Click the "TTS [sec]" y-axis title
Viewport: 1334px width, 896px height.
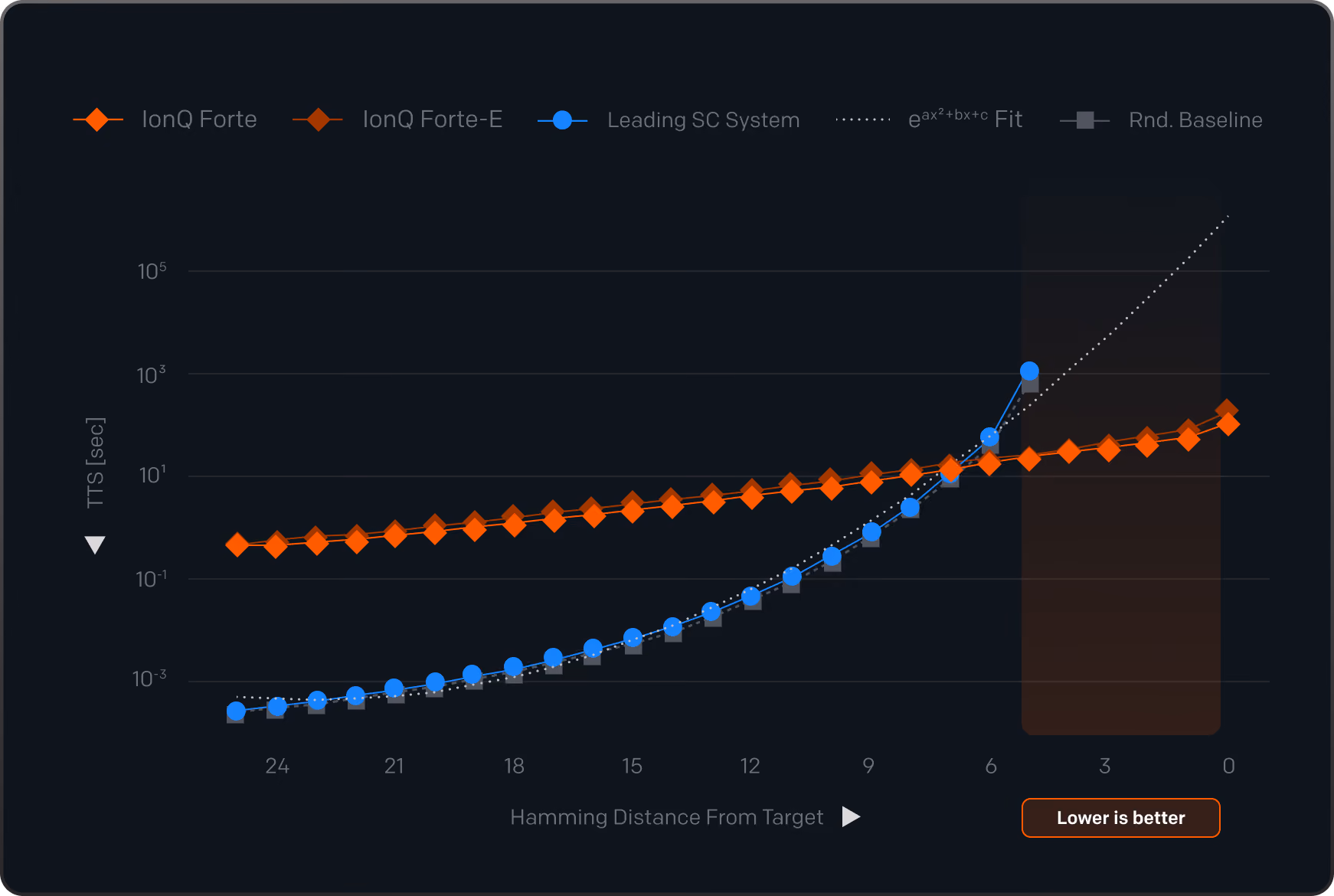[x=95, y=463]
